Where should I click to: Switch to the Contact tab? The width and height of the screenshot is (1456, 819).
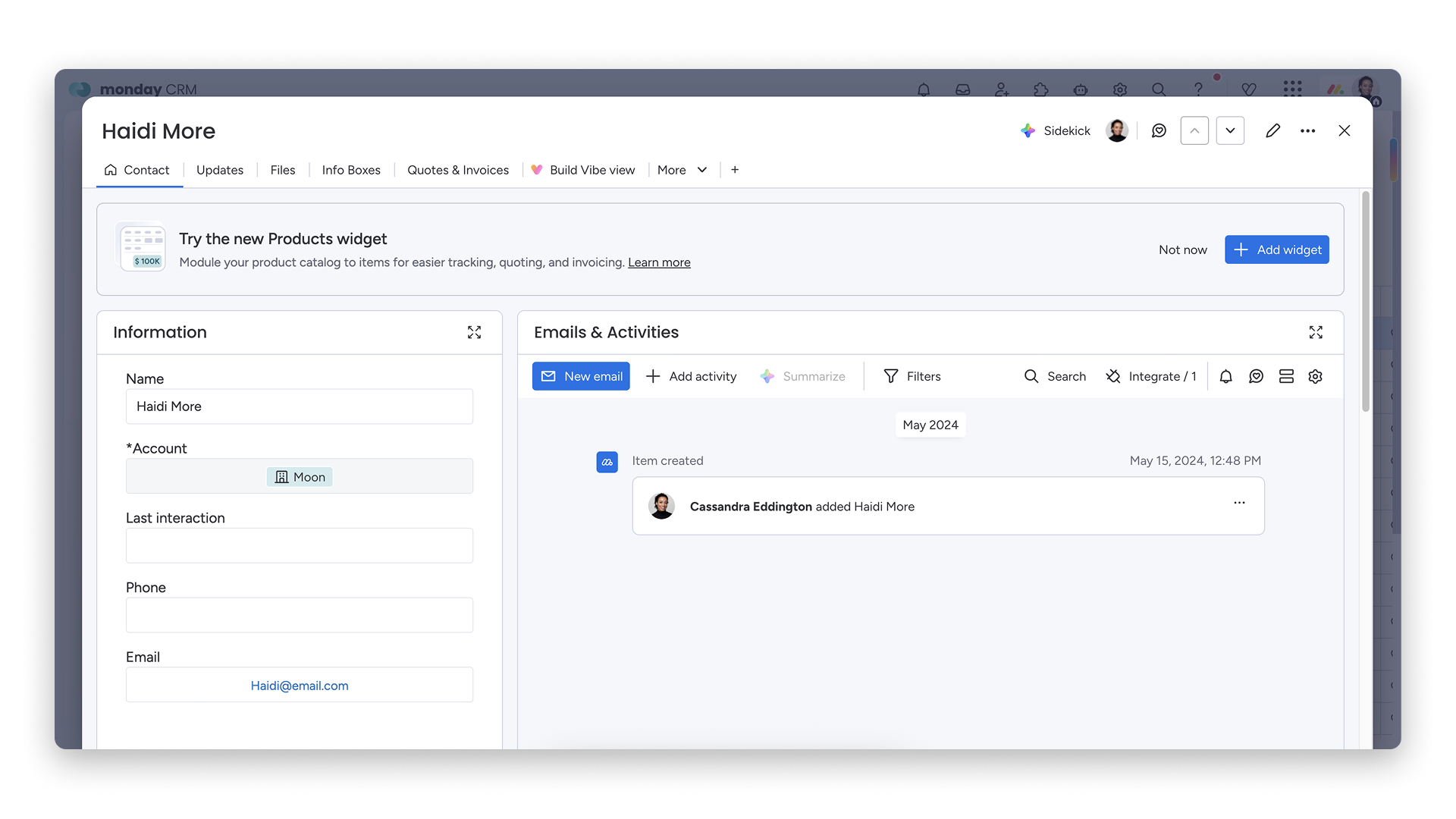click(x=137, y=170)
